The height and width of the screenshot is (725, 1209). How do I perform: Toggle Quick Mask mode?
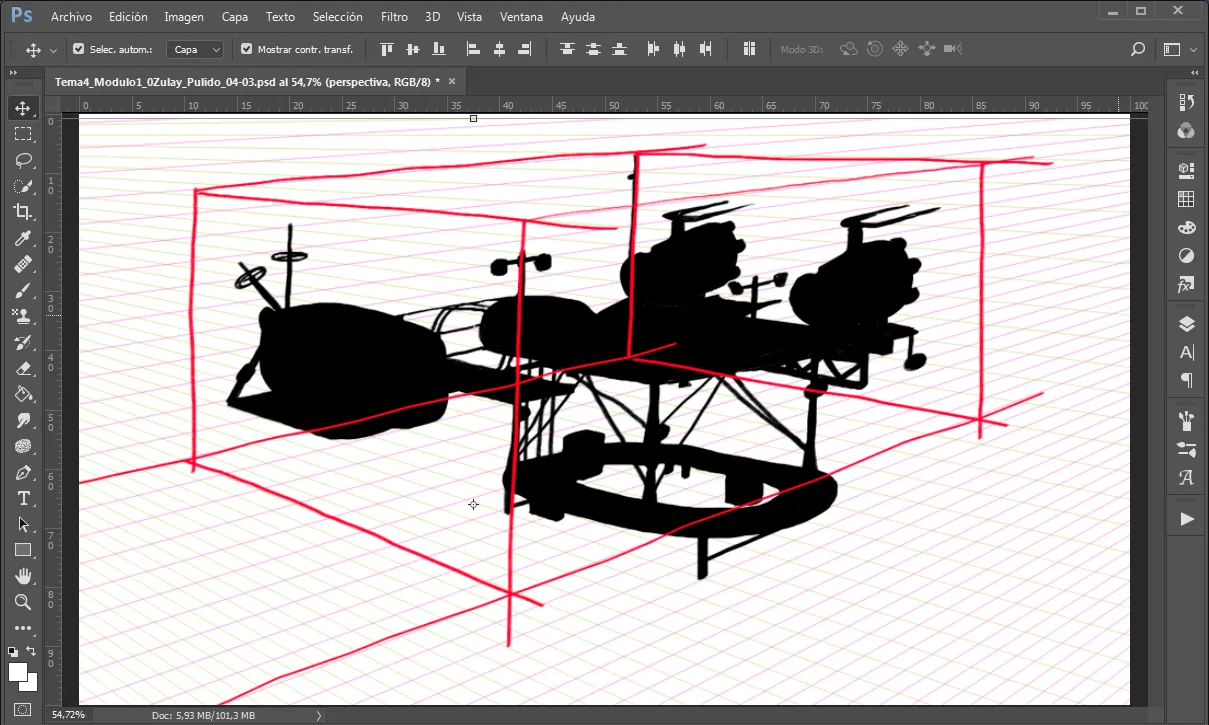(x=23, y=709)
